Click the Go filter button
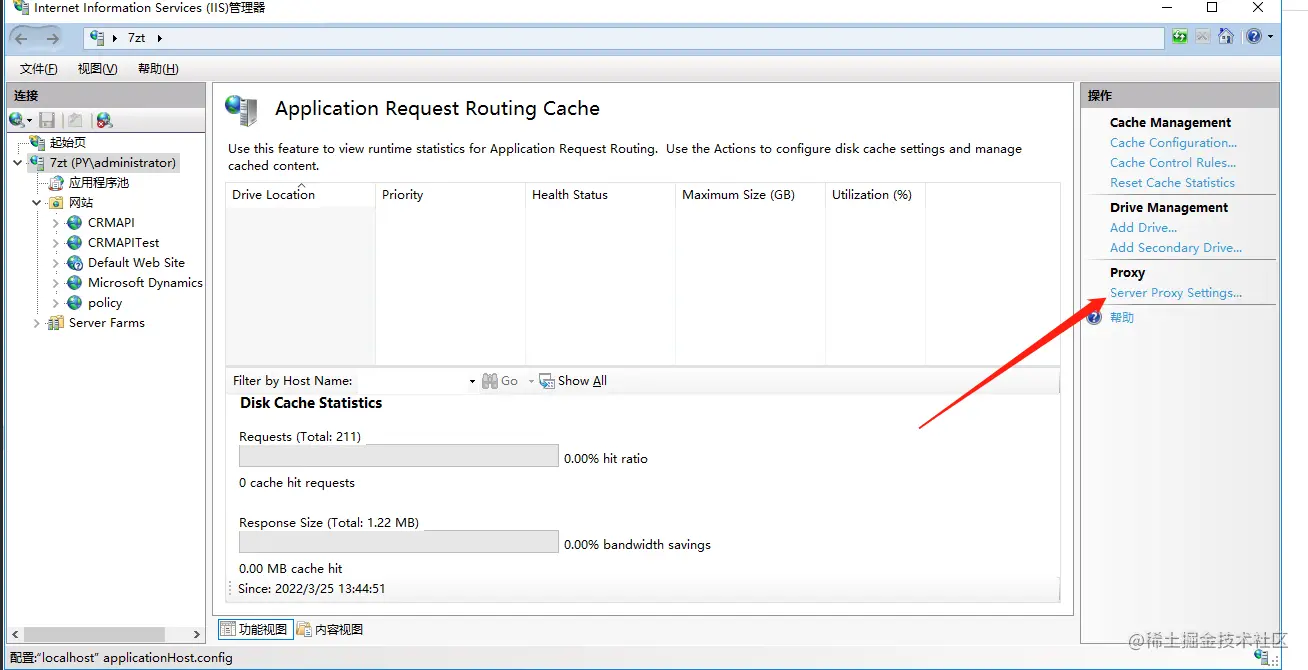The image size is (1308, 670). 500,381
